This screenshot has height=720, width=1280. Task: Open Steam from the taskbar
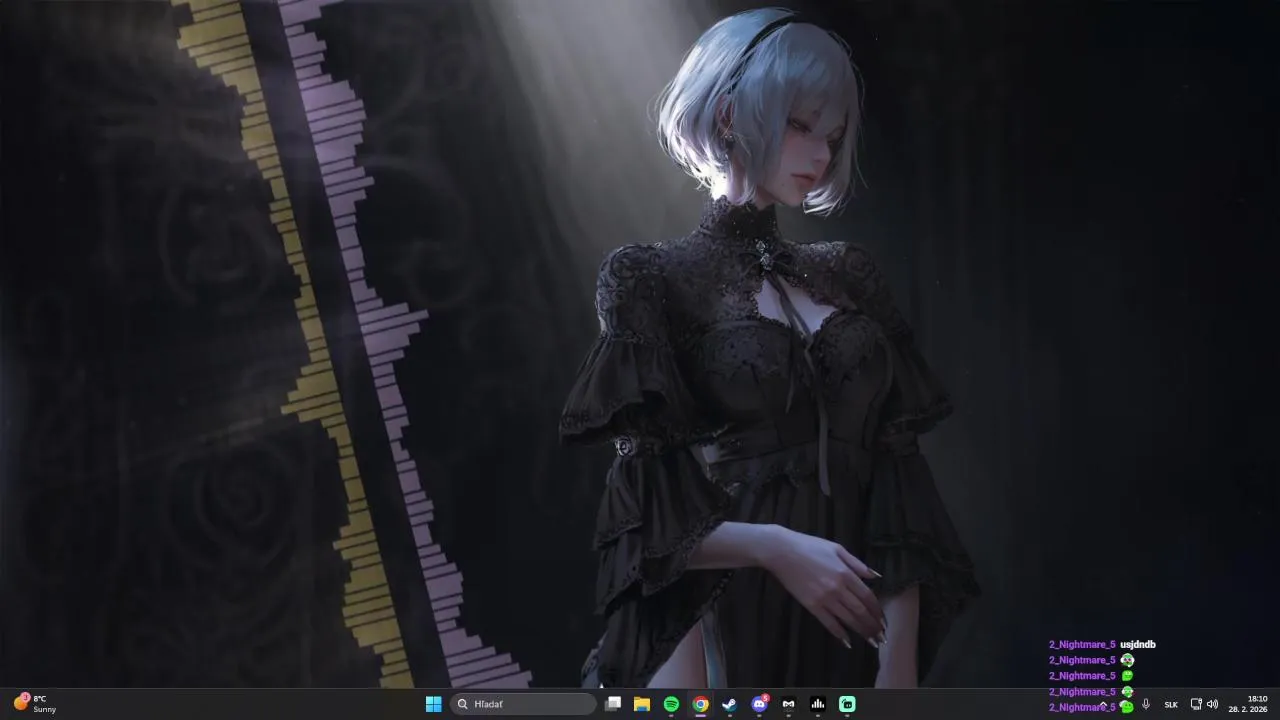click(x=730, y=704)
